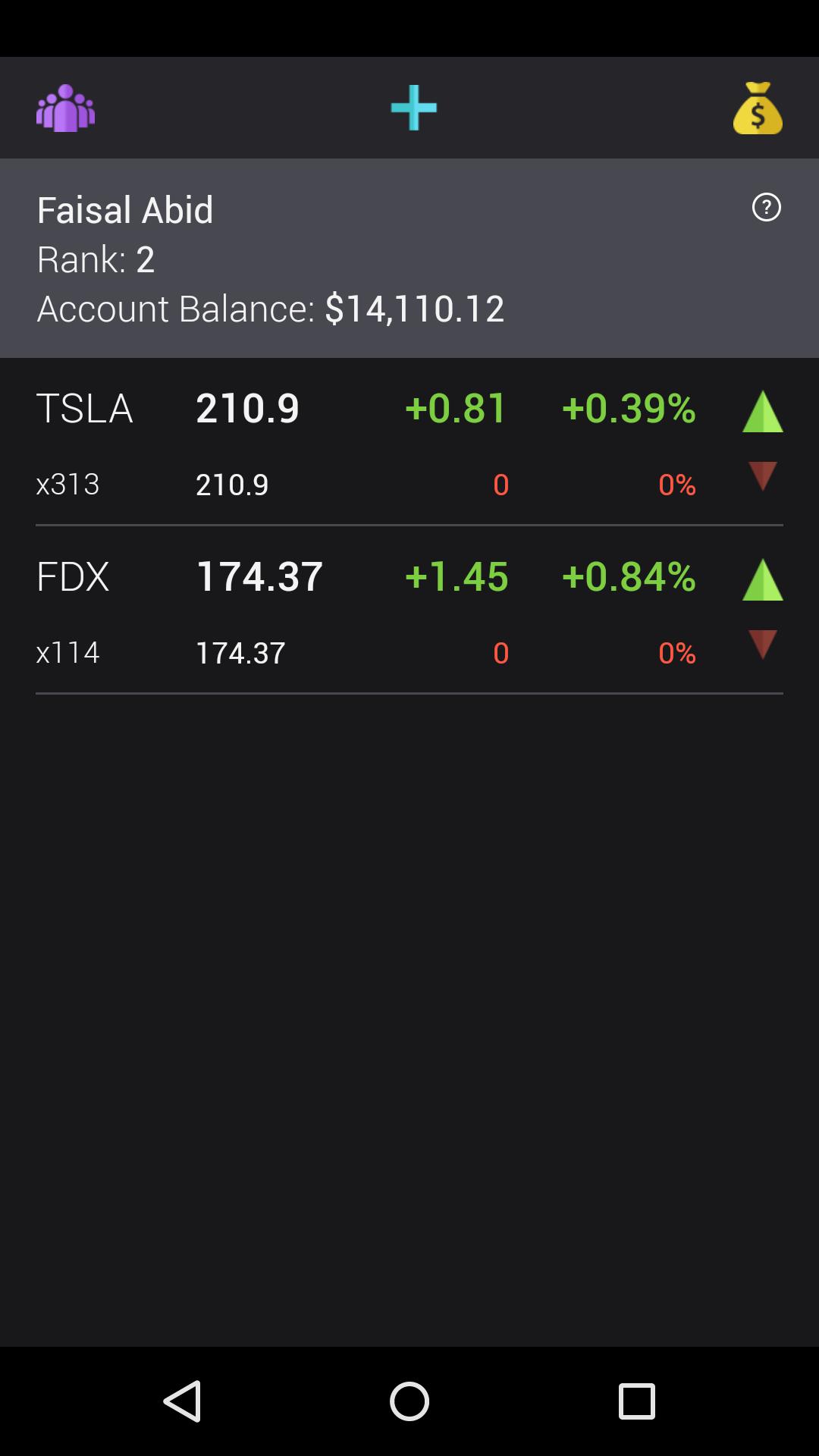The height and width of the screenshot is (1456, 819).
Task: Tap the green up arrow for FDX
Action: pyautogui.click(x=762, y=580)
